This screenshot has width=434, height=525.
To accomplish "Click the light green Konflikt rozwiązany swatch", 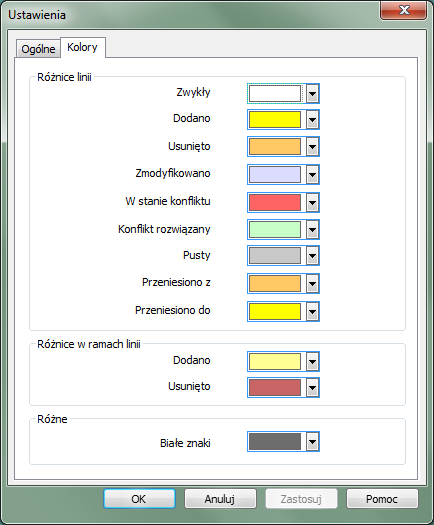I will pos(275,229).
